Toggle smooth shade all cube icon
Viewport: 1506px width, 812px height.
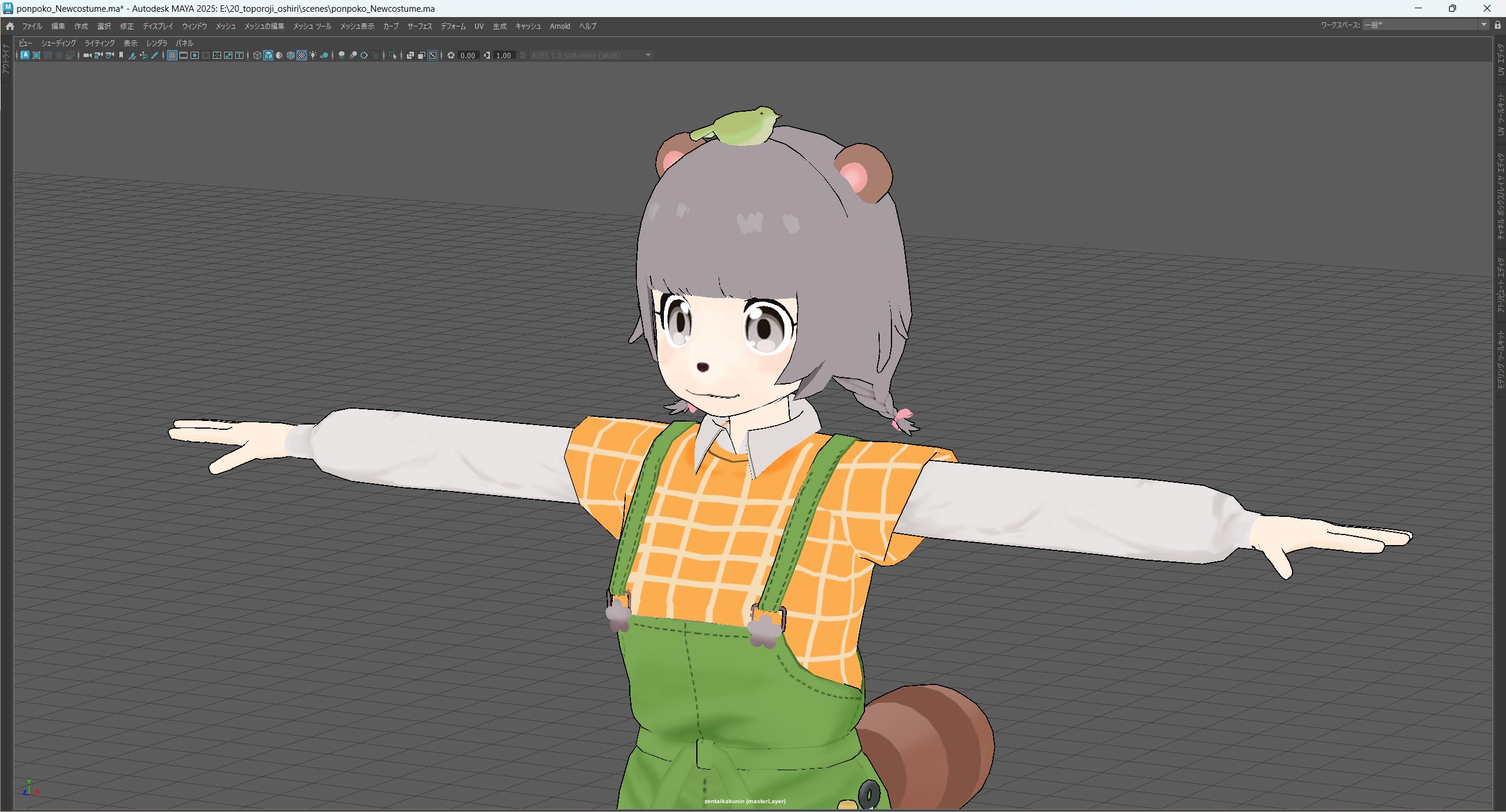click(268, 55)
